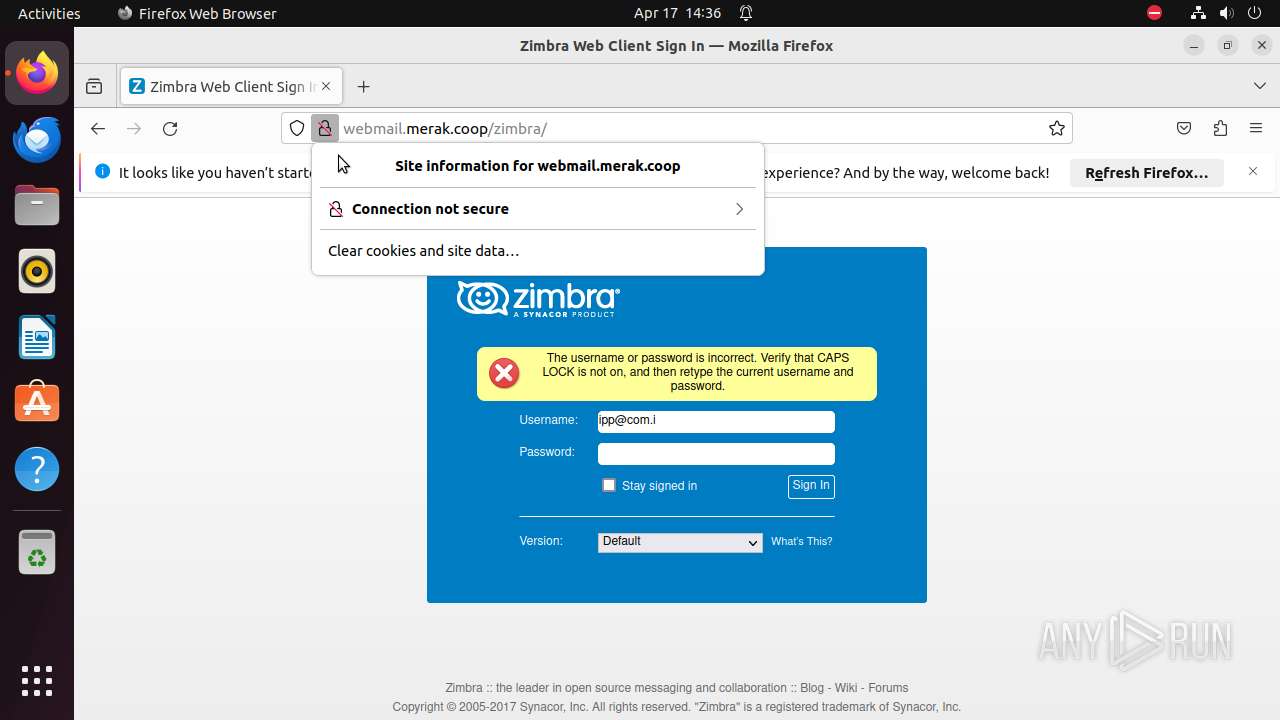Open Firefox from the Ubuntu dock
The height and width of the screenshot is (720, 1280).
coord(37,73)
